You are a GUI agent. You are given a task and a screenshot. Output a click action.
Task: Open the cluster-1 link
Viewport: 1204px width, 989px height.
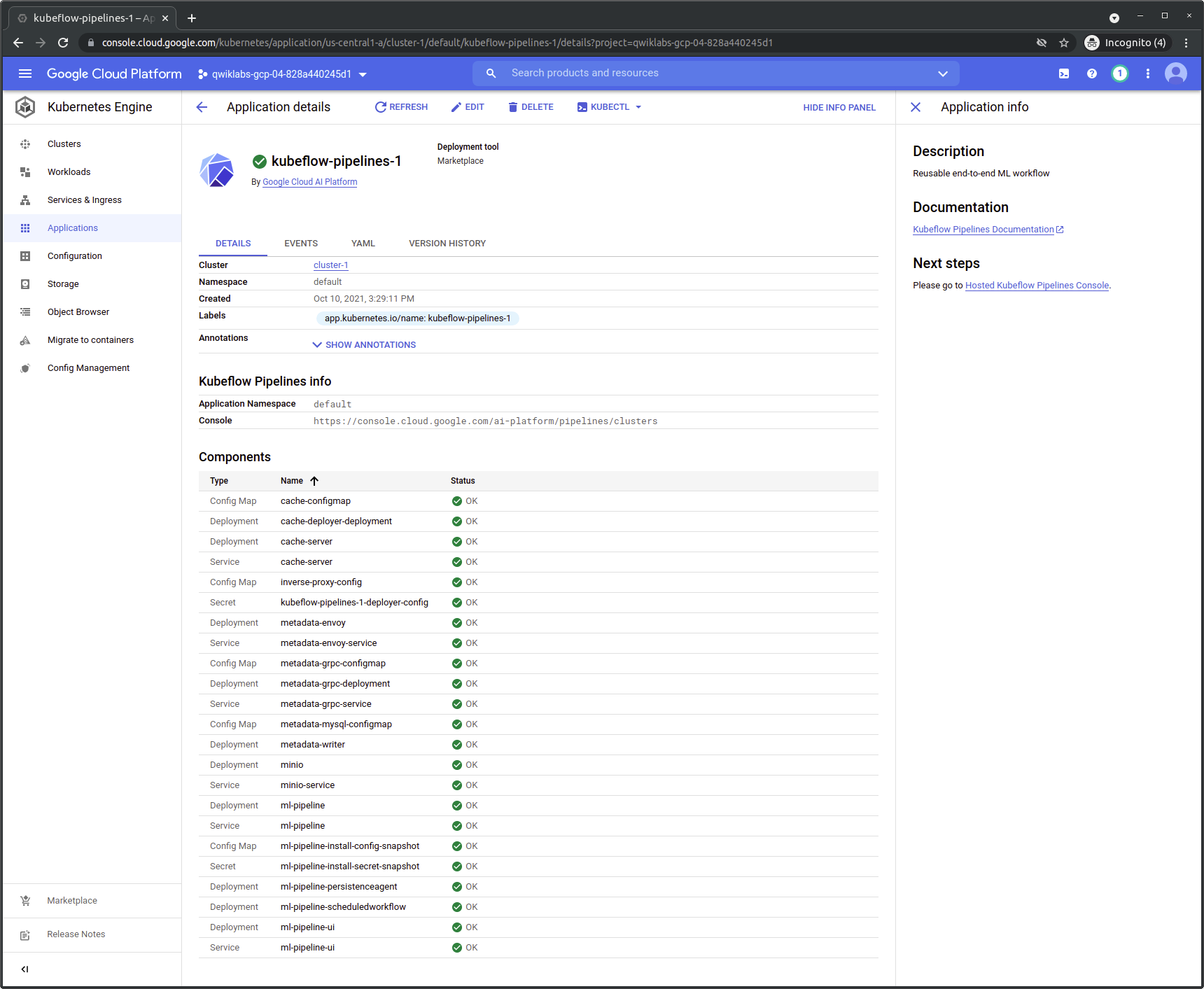coord(331,265)
